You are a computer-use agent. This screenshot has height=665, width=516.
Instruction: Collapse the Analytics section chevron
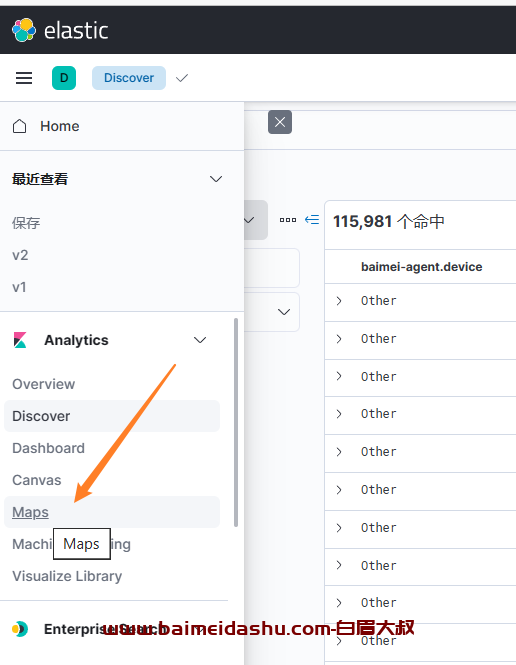tap(200, 340)
